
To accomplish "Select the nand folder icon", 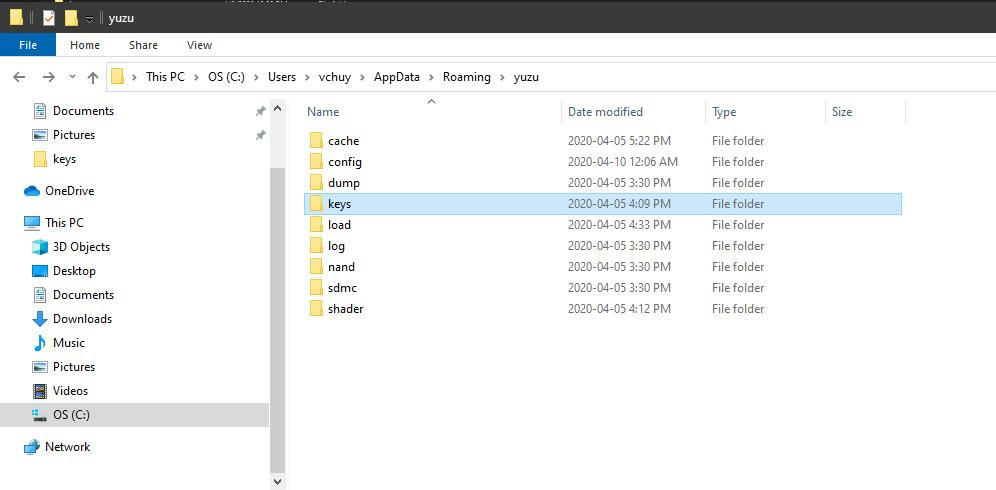I will point(316,266).
